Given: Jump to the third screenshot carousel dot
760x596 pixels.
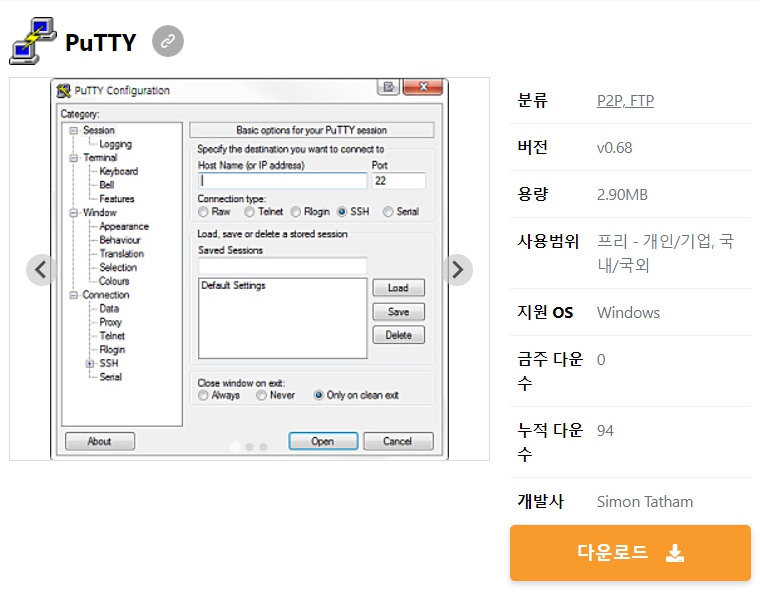Looking at the screenshot, I should pyautogui.click(x=263, y=447).
